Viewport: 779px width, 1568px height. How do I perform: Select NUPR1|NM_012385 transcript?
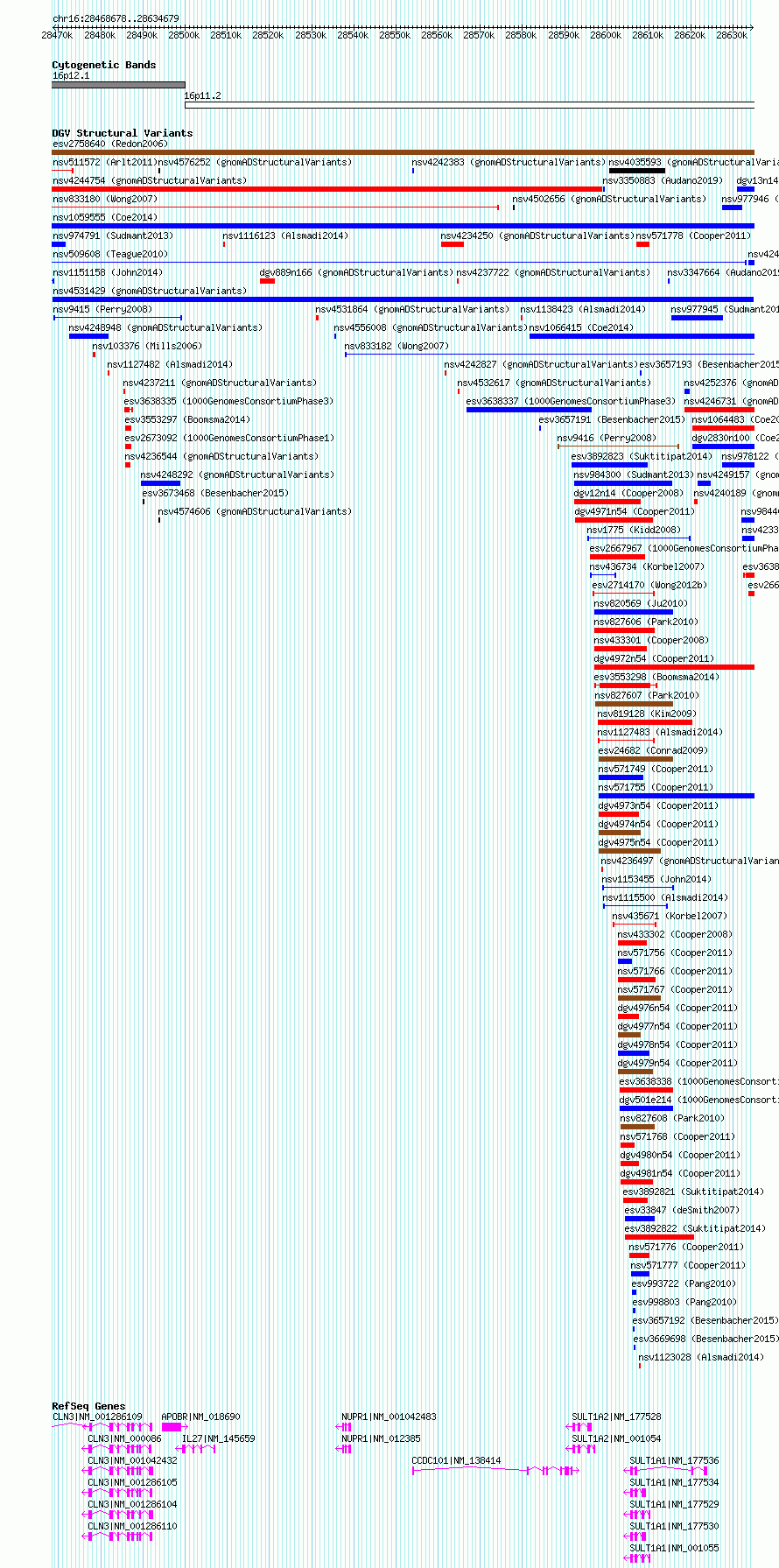coord(381,1438)
